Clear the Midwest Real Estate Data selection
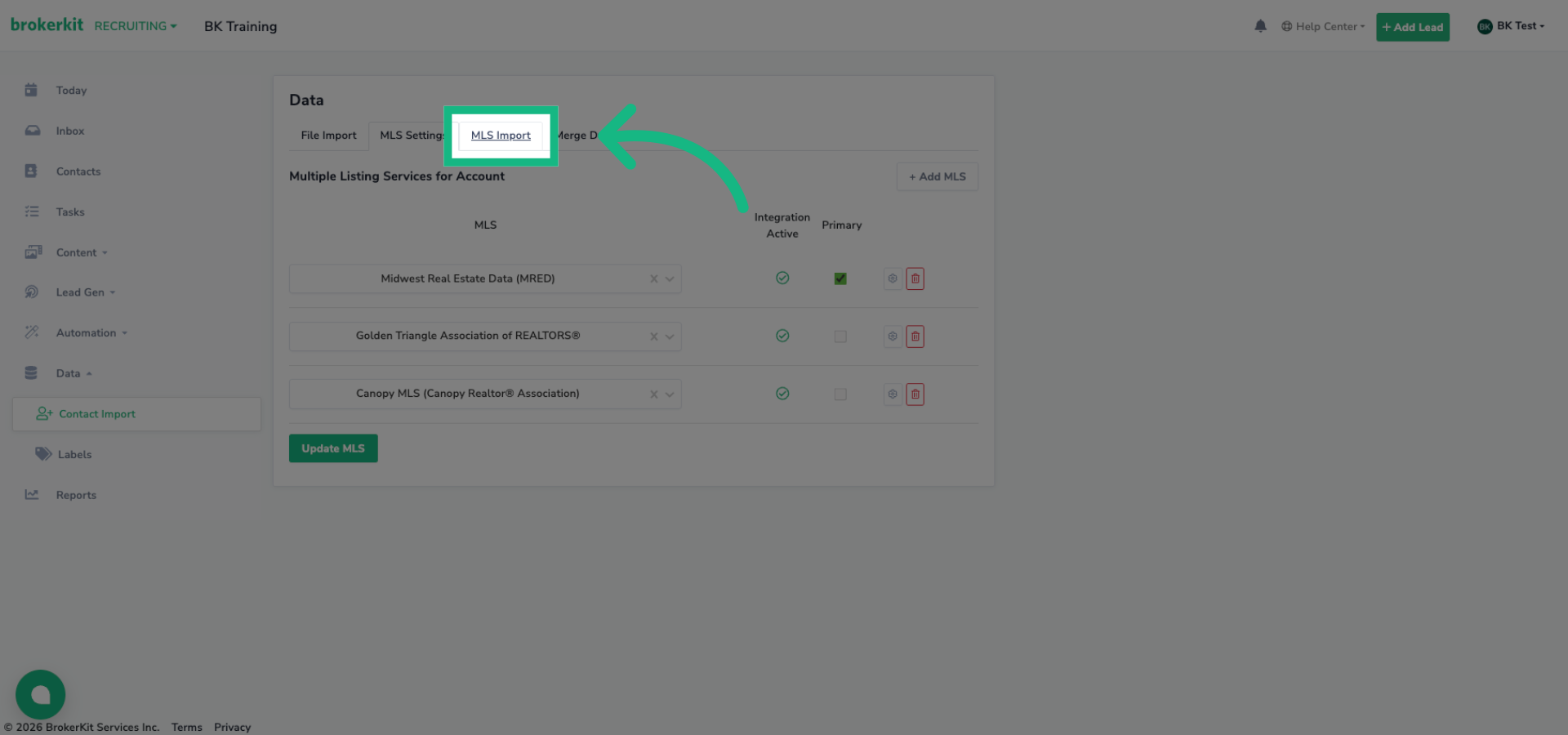The width and height of the screenshot is (1568, 735). 653,279
